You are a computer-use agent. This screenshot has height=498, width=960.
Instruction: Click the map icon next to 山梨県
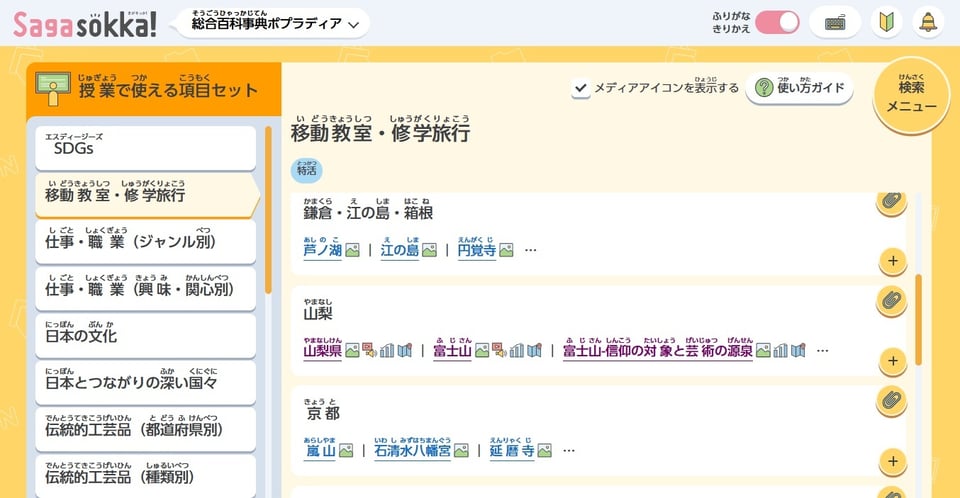pos(405,350)
